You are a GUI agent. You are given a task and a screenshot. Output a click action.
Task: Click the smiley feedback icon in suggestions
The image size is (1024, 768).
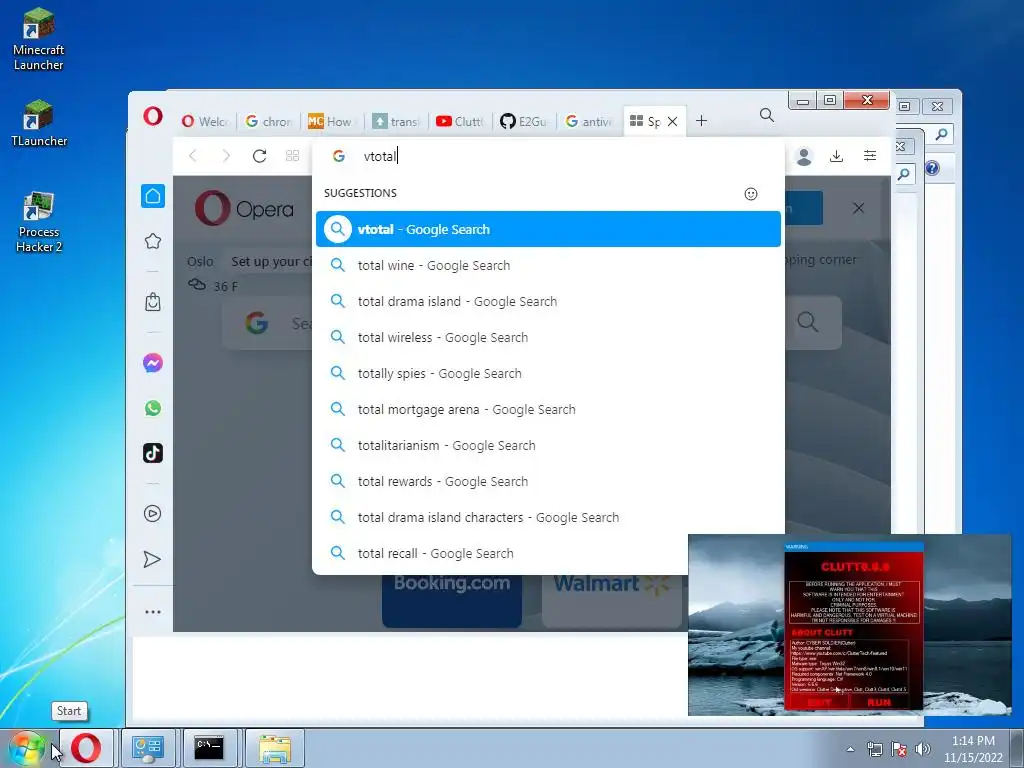751,194
